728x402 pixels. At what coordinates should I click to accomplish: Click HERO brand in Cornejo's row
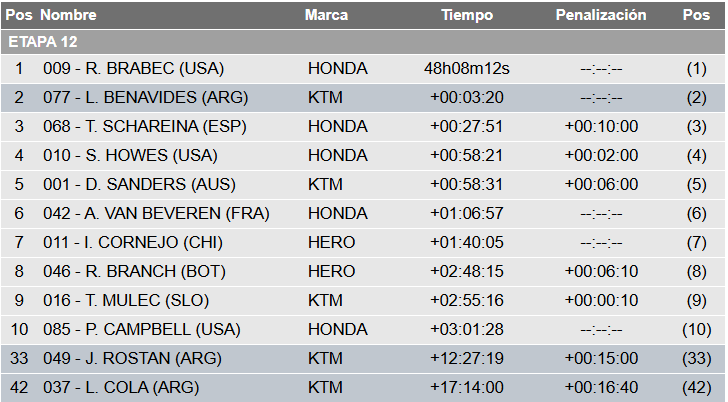coord(331,243)
